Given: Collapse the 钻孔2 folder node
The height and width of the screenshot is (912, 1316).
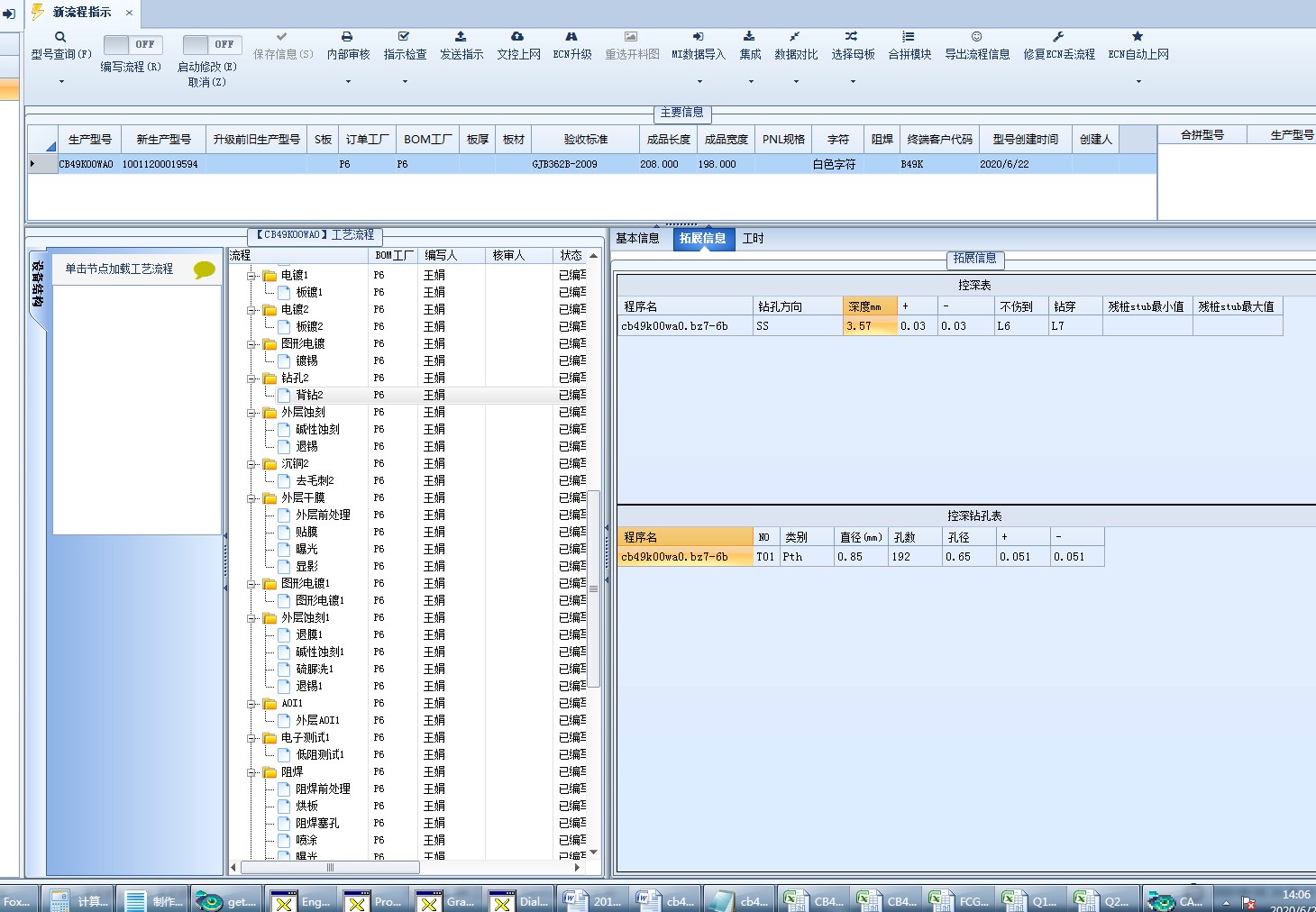Looking at the screenshot, I should pyautogui.click(x=253, y=378).
